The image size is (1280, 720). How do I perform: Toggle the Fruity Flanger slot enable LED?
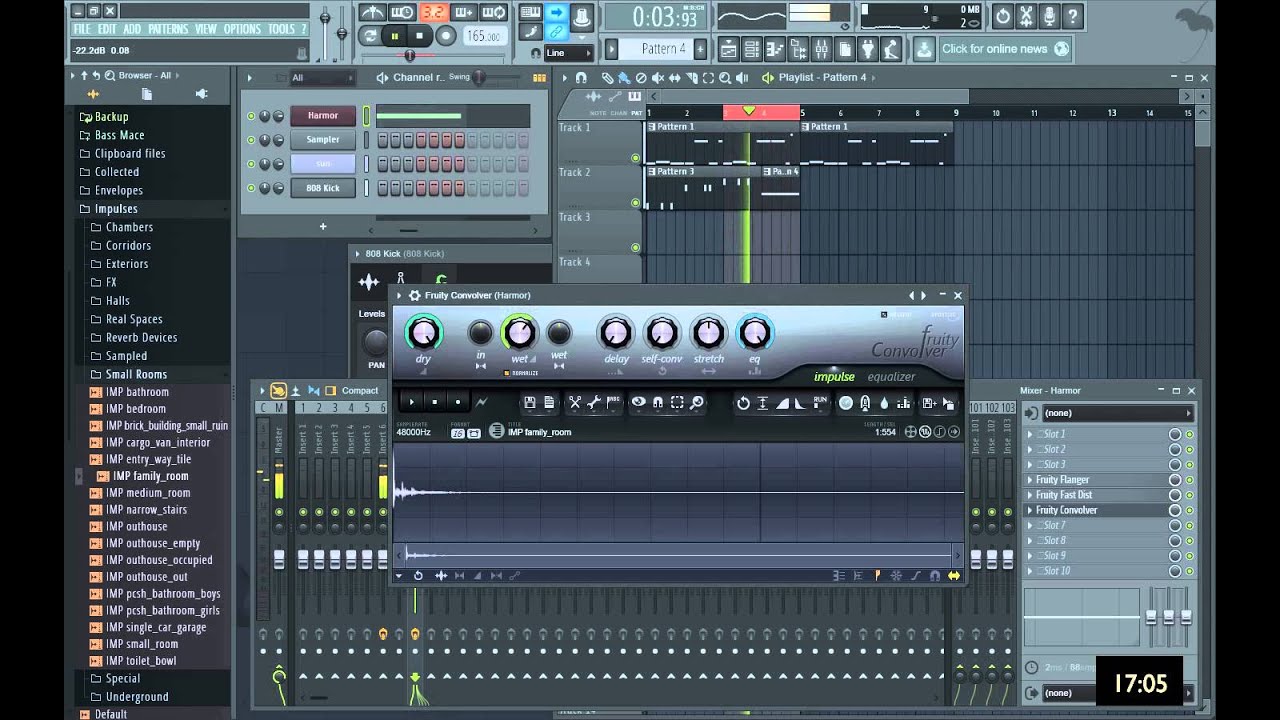(x=1189, y=480)
